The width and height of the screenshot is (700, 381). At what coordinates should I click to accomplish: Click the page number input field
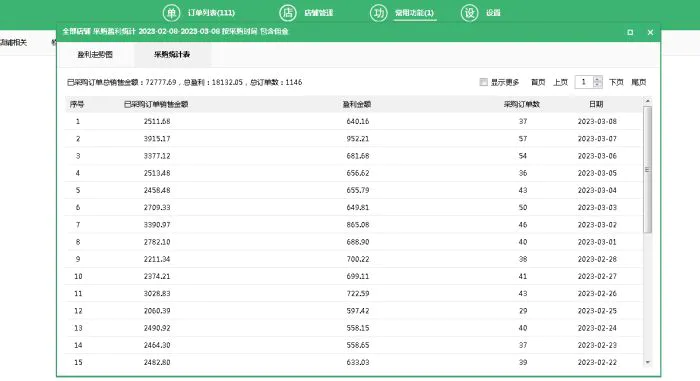click(x=584, y=82)
